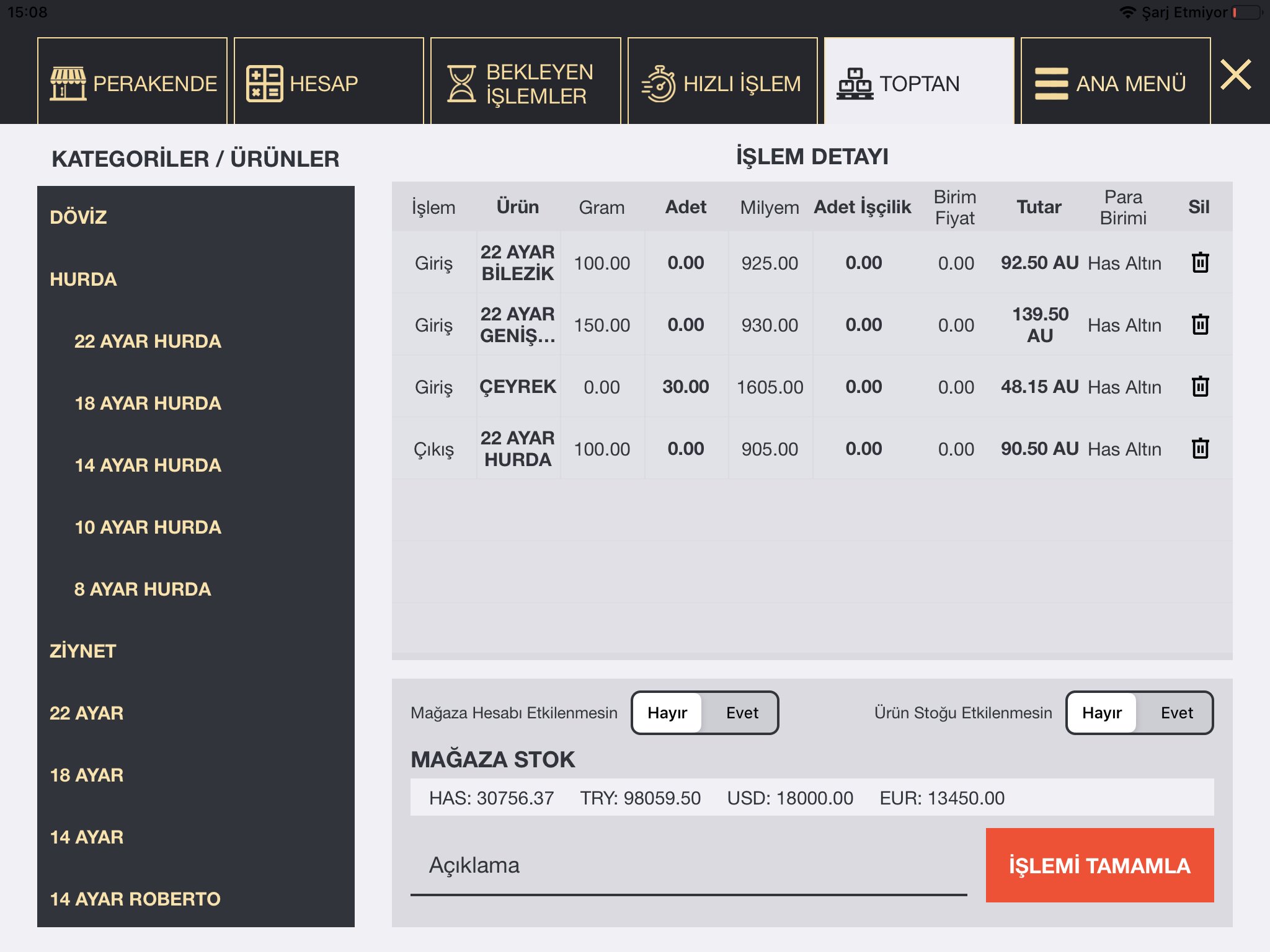
Task: Click the 92.50 AU tutar
Action: click(x=1040, y=262)
